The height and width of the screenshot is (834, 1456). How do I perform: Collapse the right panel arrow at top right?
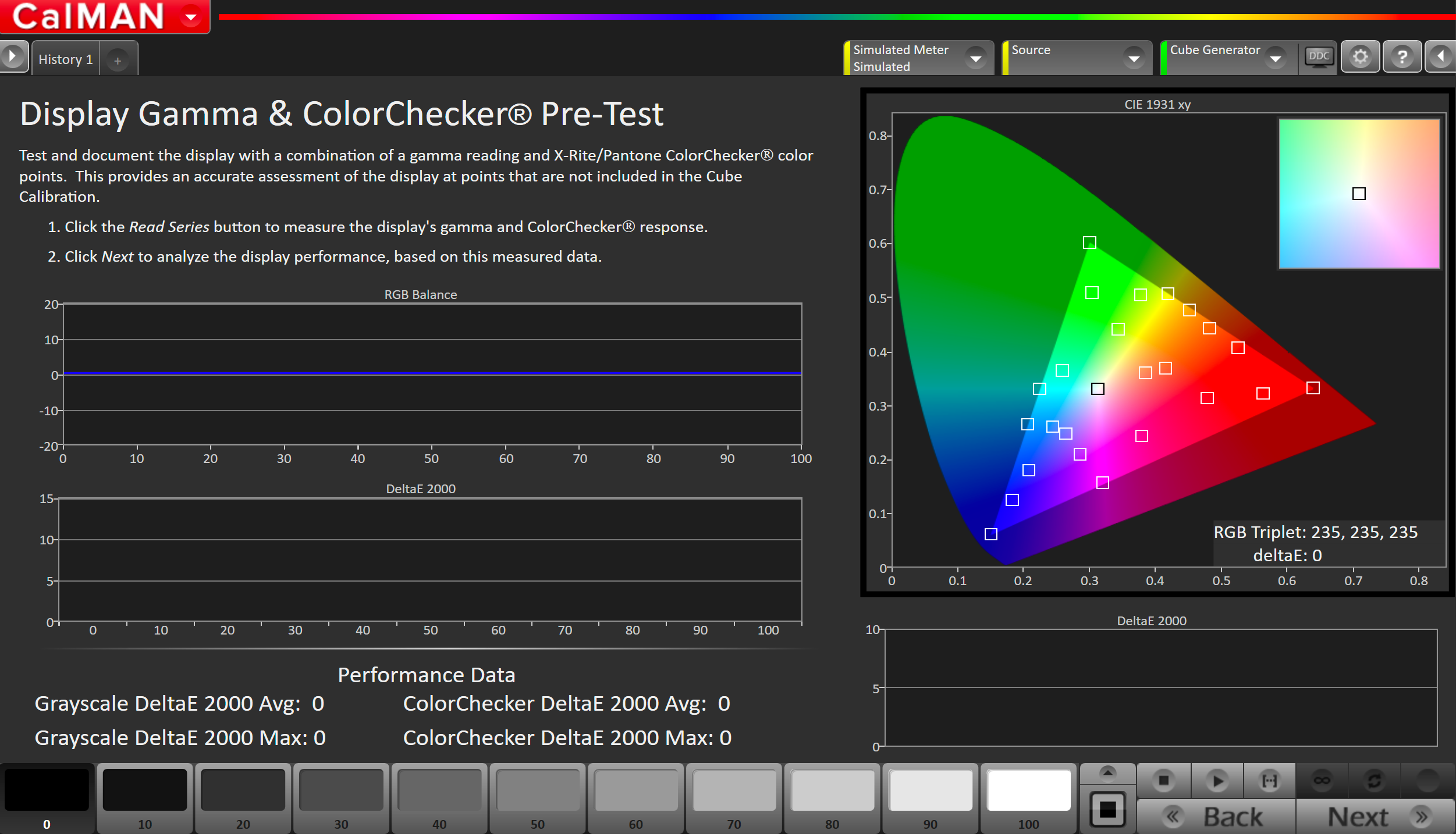click(x=1441, y=57)
